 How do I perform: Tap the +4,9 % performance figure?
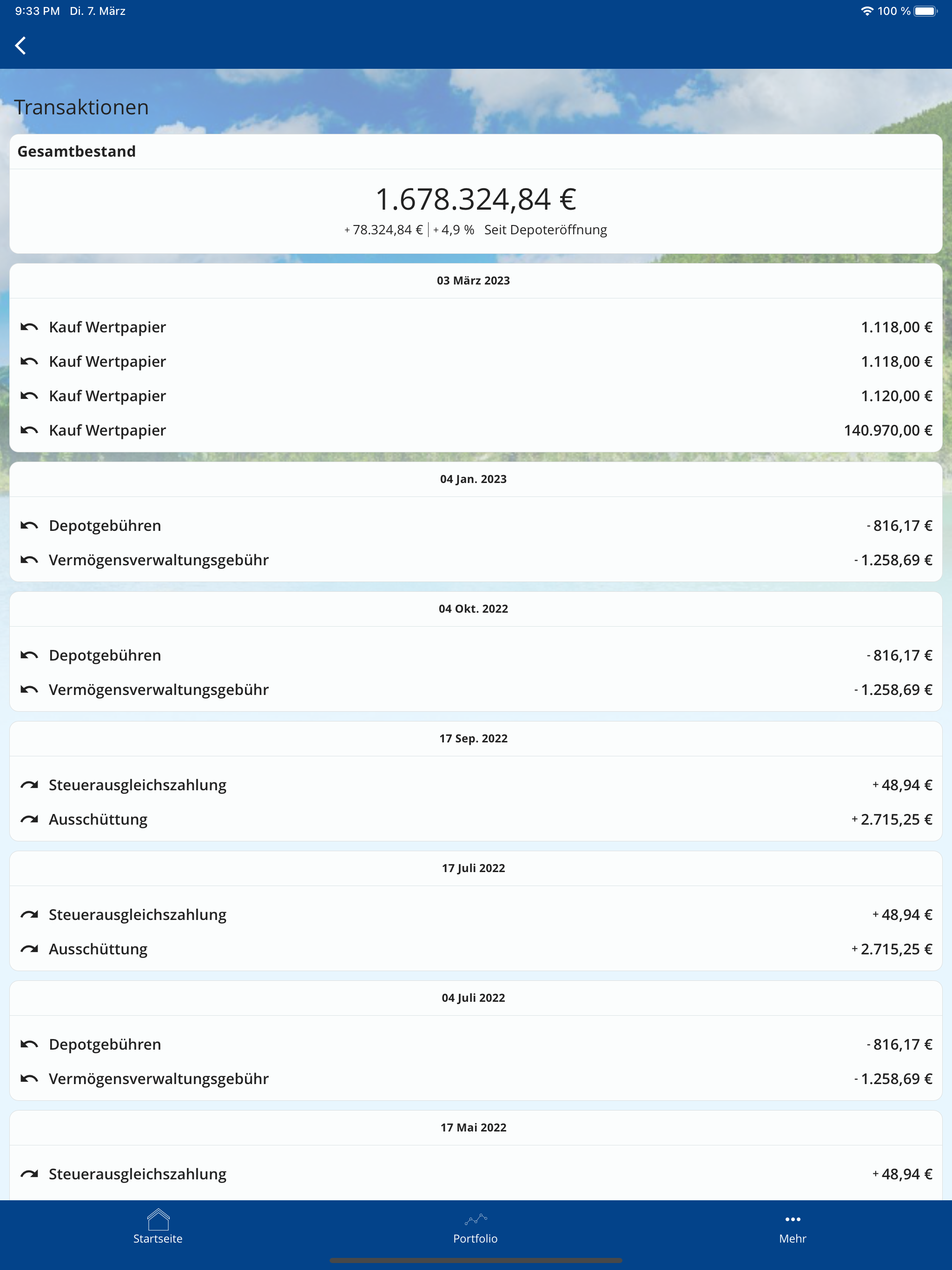454,230
